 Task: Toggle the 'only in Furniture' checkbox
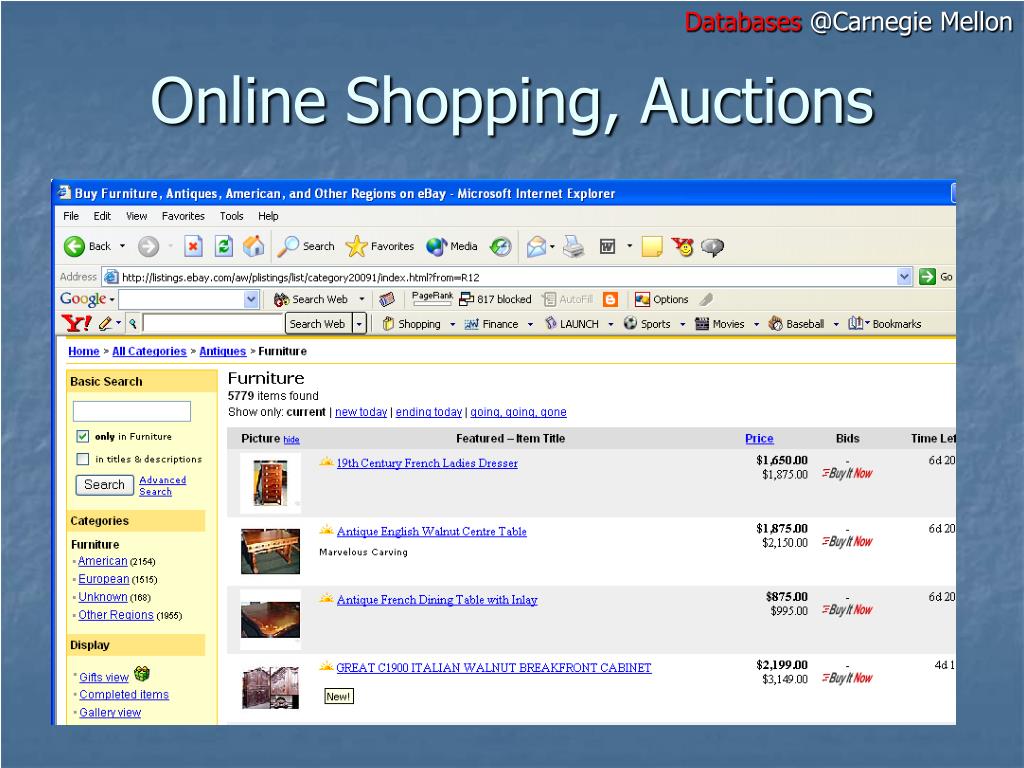82,436
